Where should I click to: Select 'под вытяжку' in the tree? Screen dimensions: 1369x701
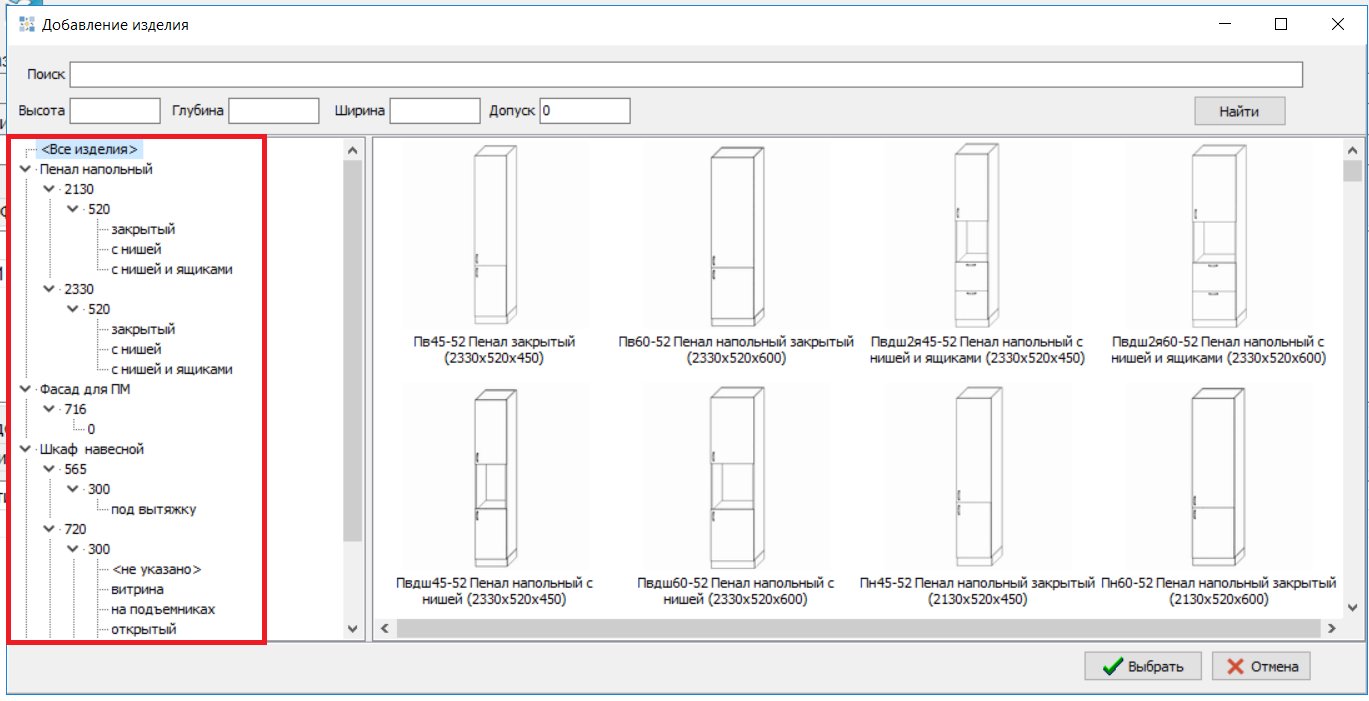pyautogui.click(x=153, y=509)
